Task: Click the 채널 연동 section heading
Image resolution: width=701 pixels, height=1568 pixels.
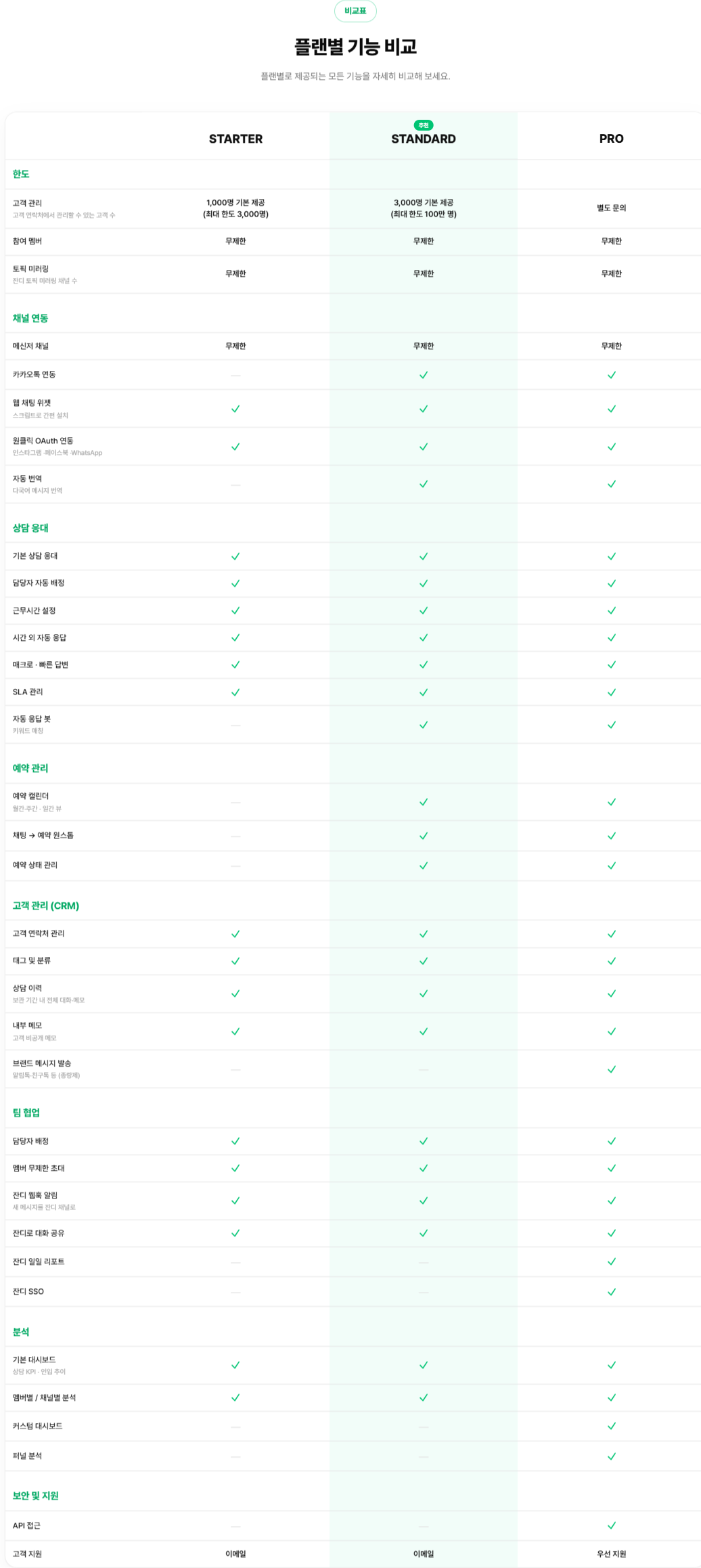Action: click(30, 318)
